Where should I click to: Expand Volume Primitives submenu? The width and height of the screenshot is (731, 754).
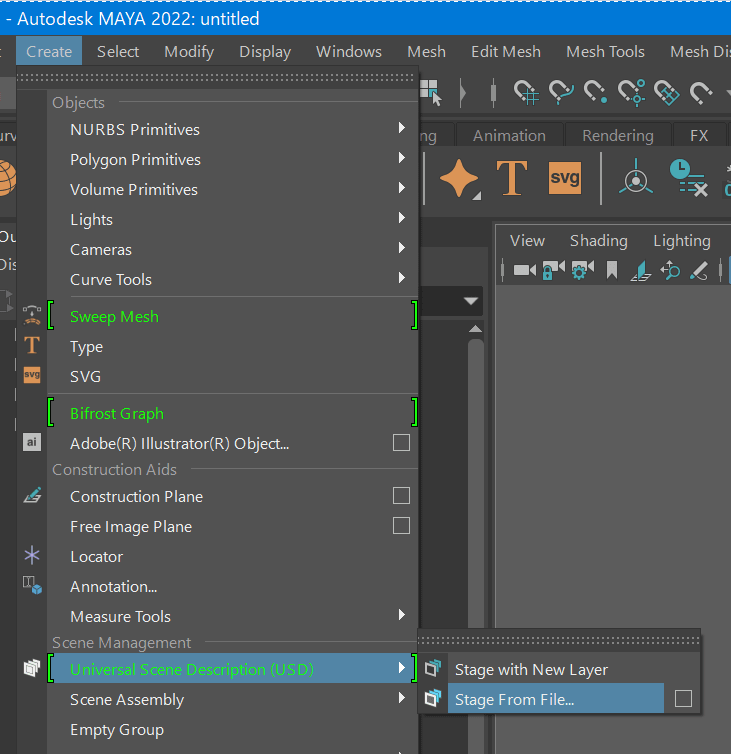(233, 189)
